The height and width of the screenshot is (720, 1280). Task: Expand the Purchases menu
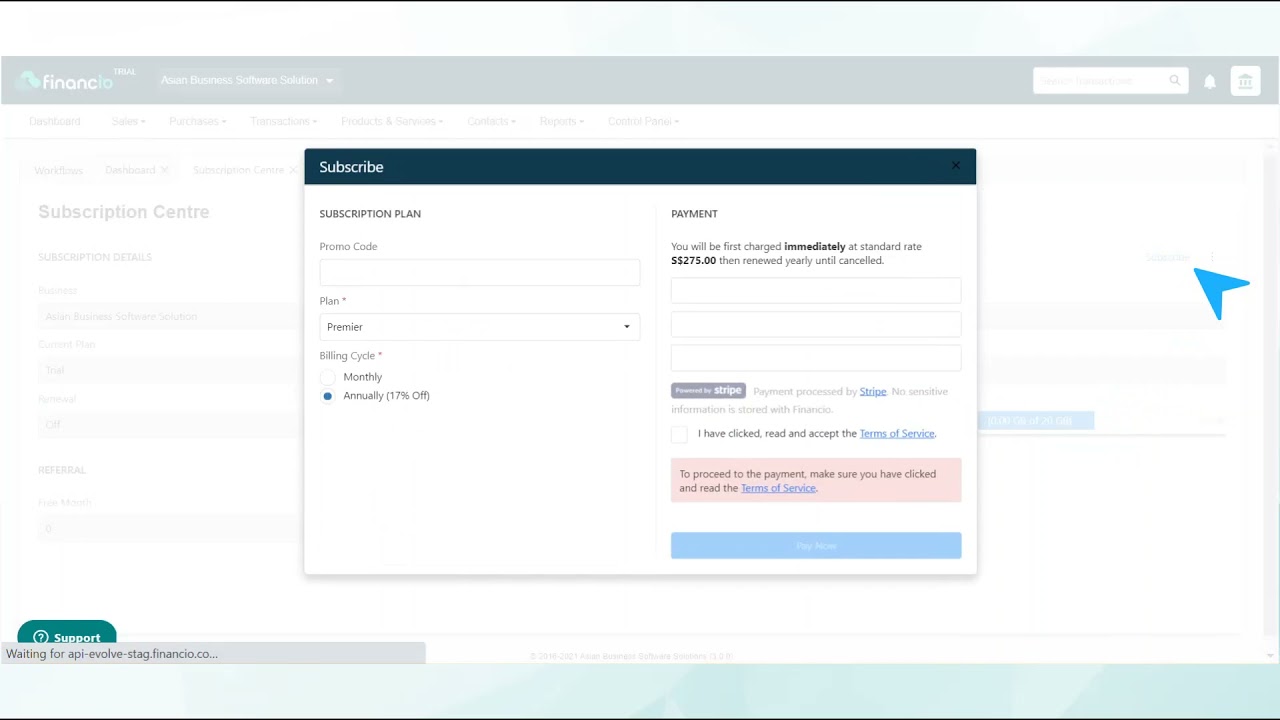pos(197,121)
